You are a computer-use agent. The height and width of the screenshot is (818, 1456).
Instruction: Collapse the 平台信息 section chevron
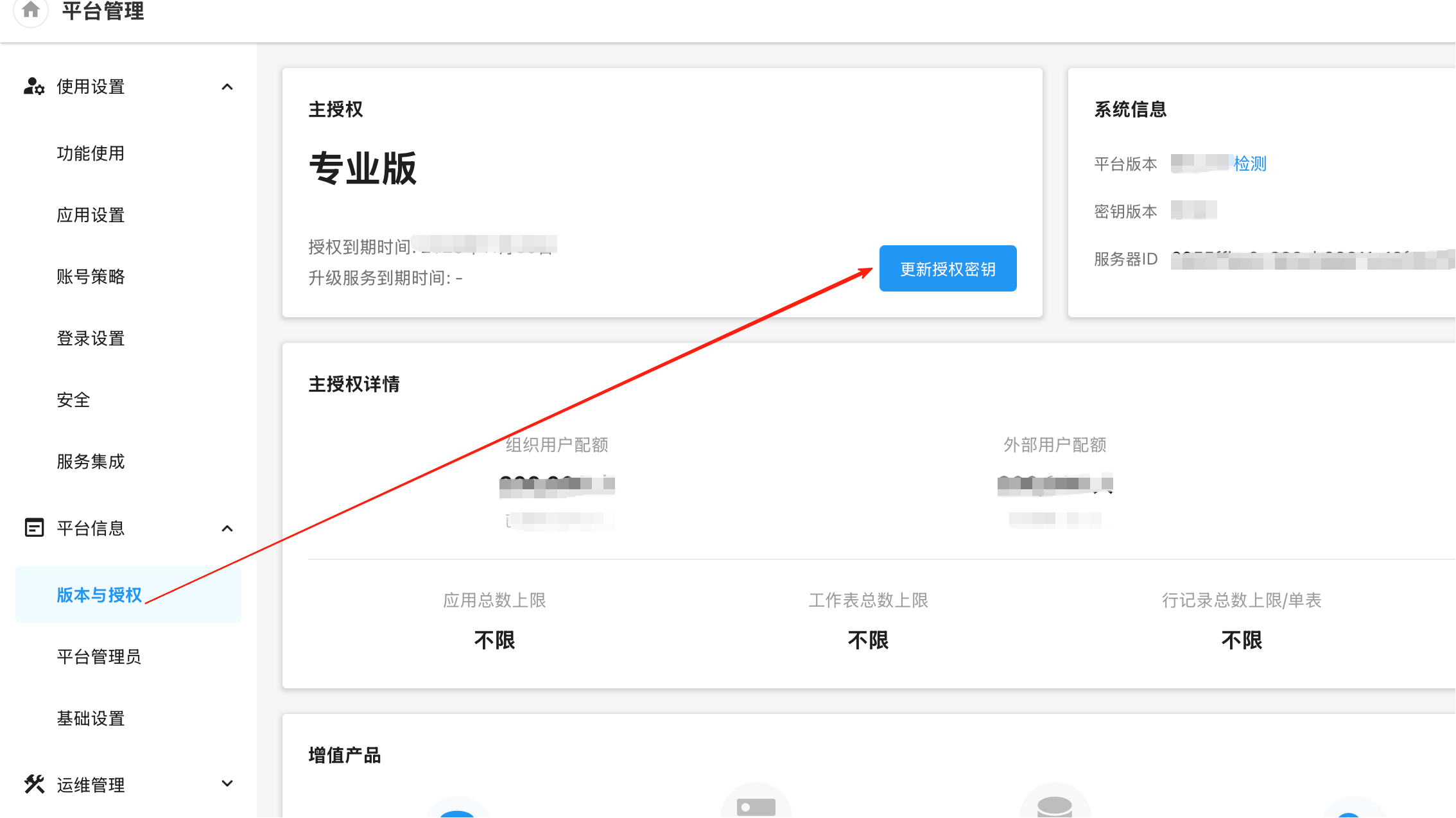[227, 528]
